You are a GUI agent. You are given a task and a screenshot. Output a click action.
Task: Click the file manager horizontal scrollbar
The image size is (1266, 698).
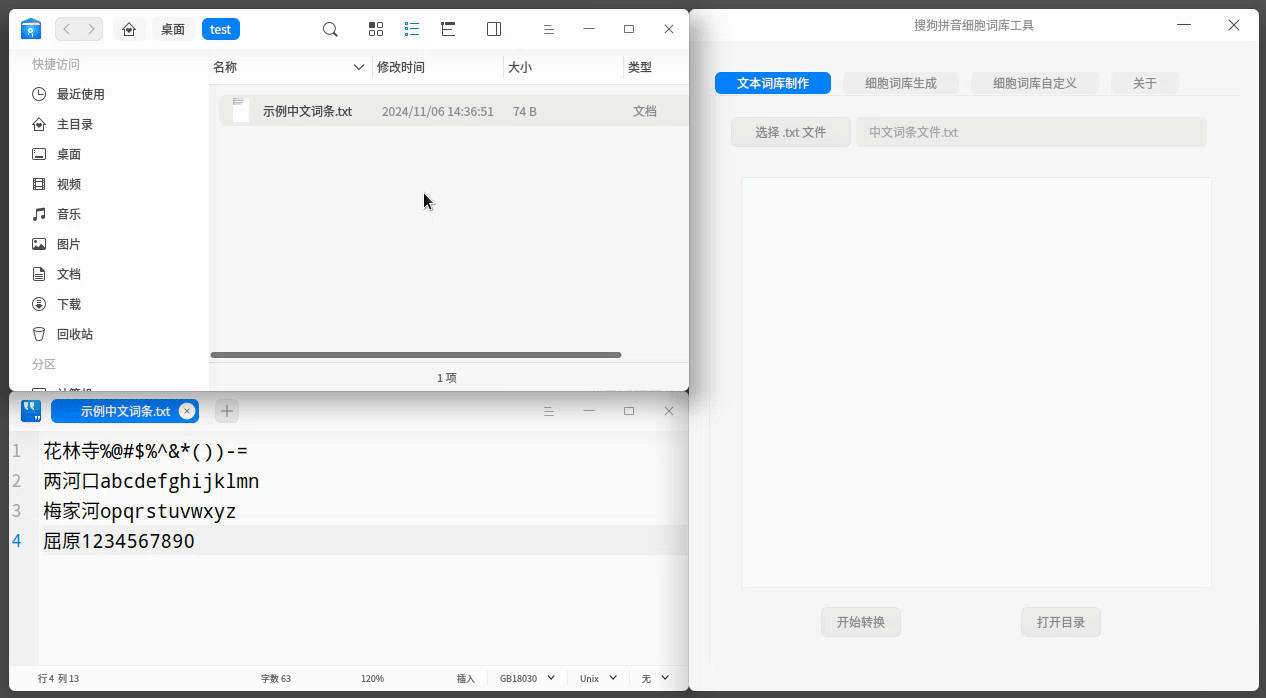[416, 355]
